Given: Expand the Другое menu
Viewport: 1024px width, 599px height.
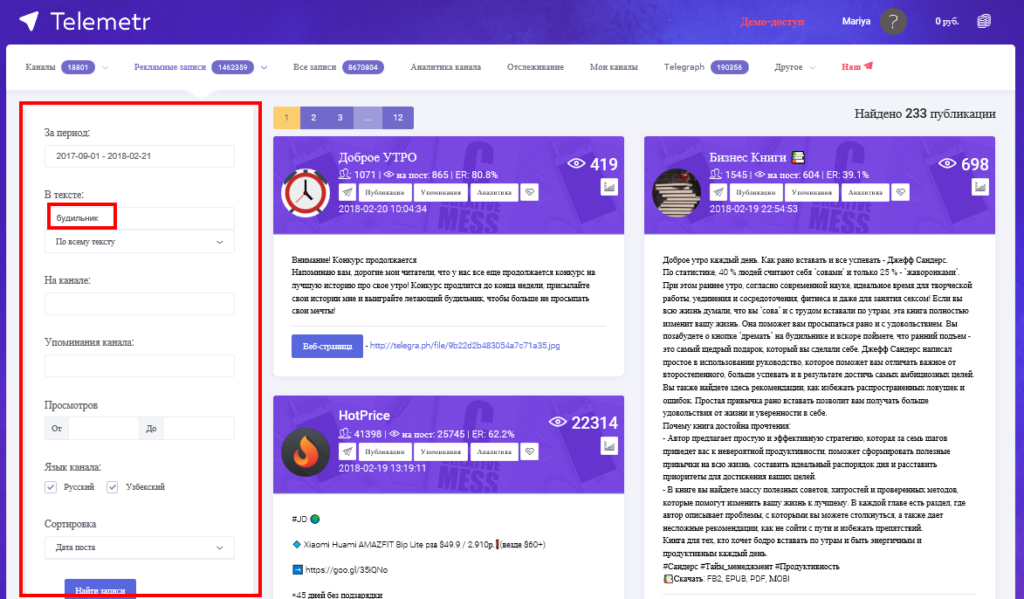Looking at the screenshot, I should coord(793,67).
